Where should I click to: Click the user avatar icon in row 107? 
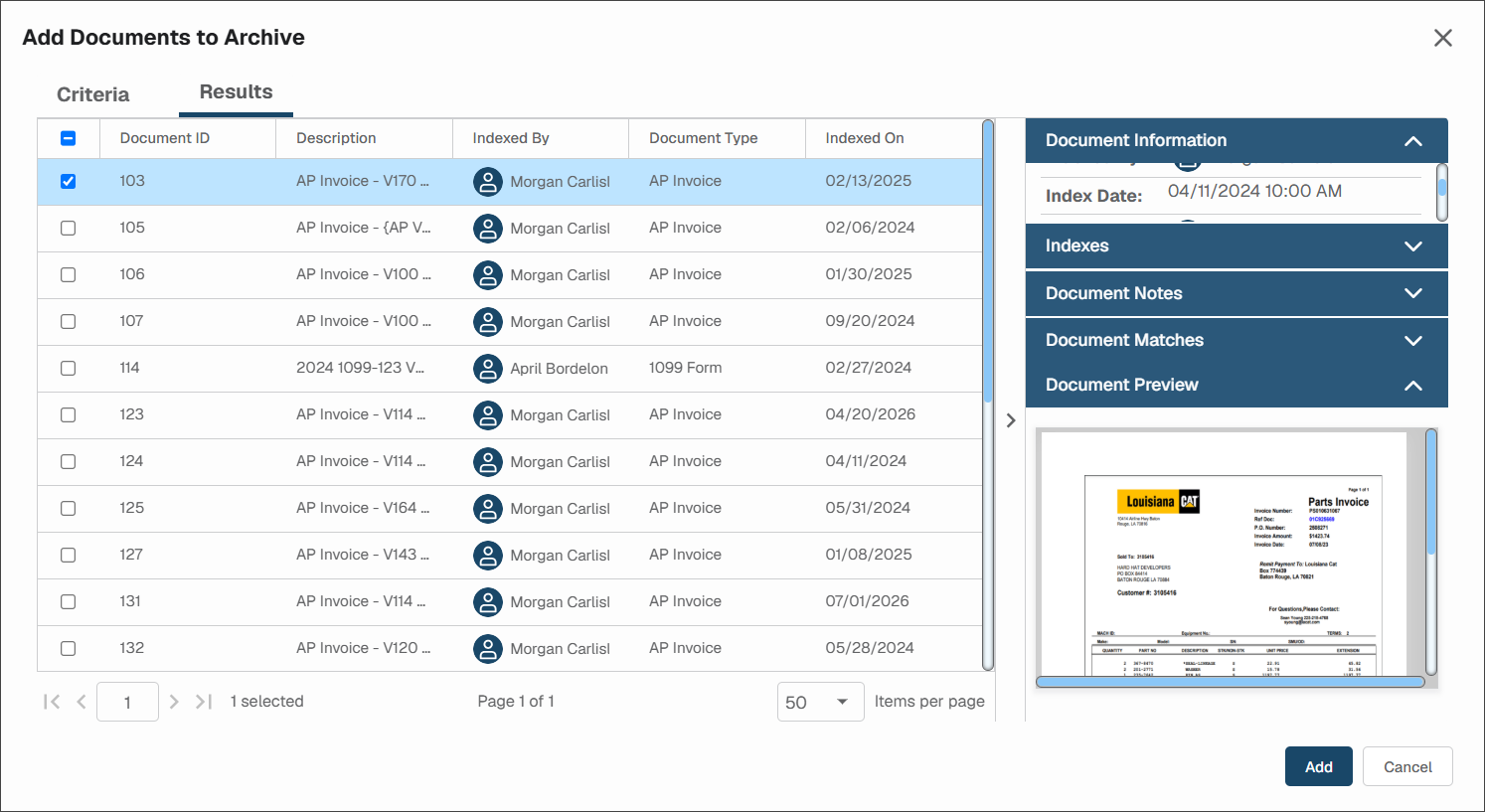coord(487,322)
